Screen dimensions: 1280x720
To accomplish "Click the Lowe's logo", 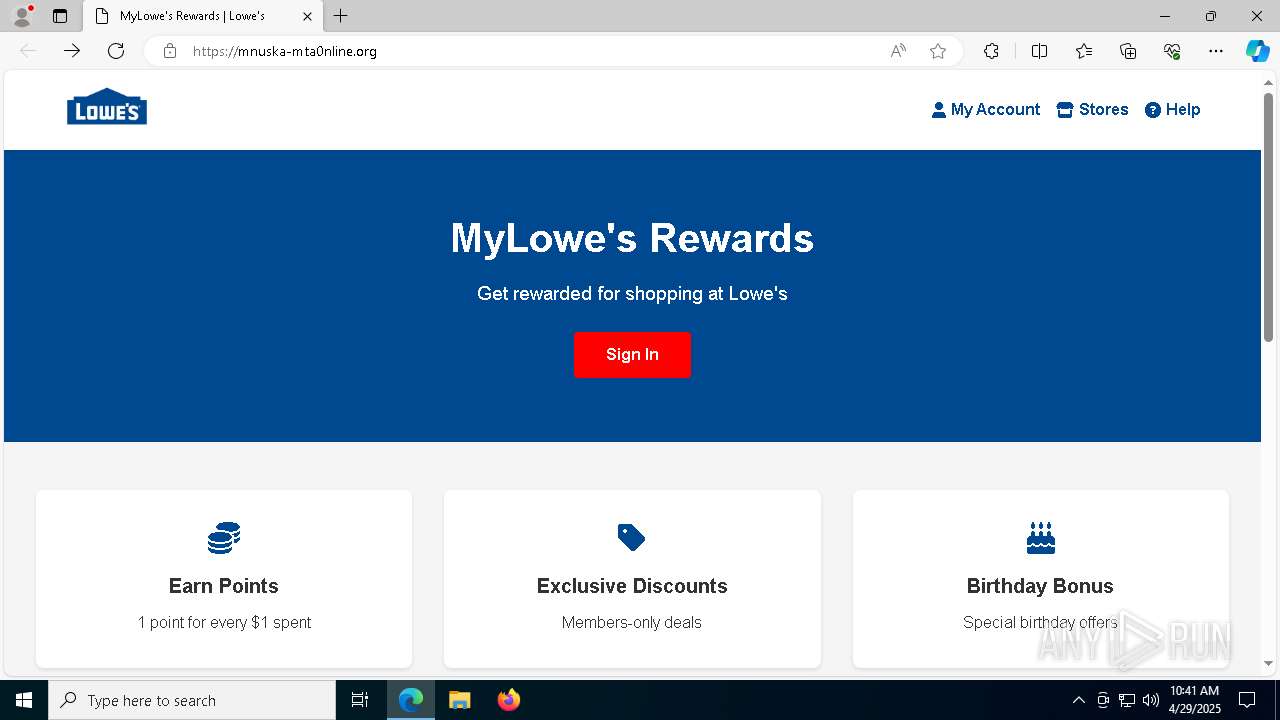I will click(x=107, y=107).
